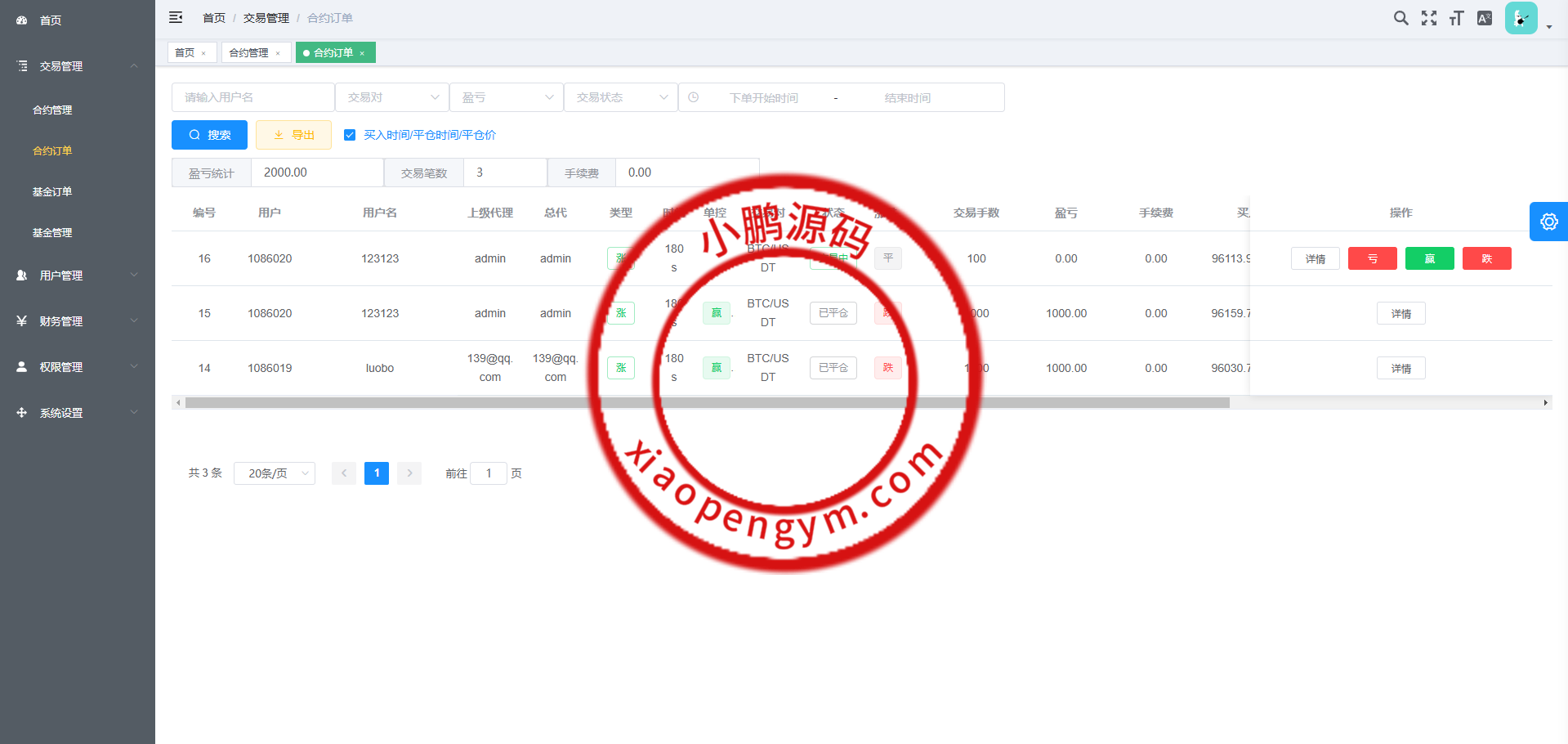Click the search magnifier icon in header
The image size is (1568, 744).
tap(1400, 18)
